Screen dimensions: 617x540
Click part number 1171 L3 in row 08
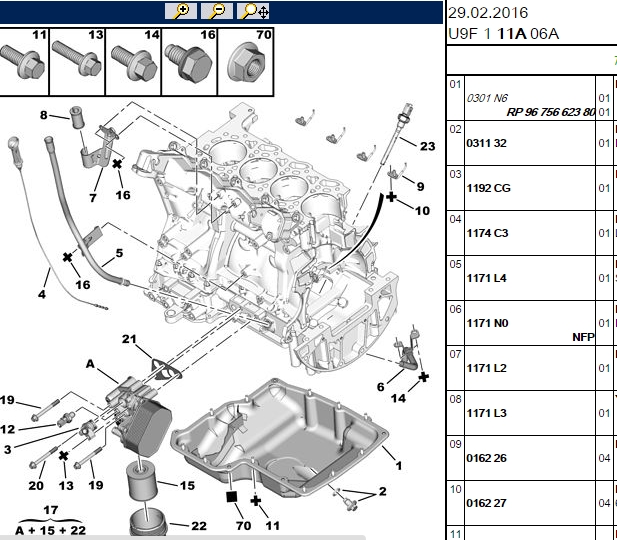click(486, 413)
